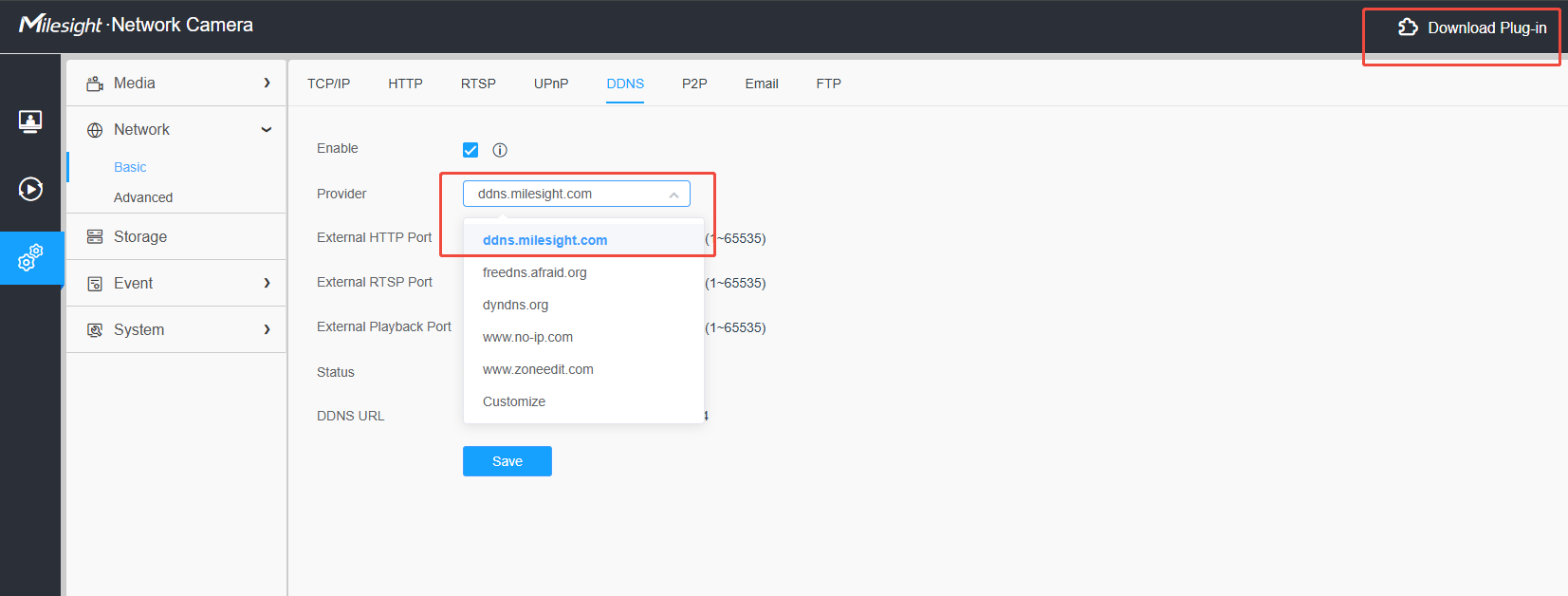This screenshot has width=1568, height=596.
Task: Click the info icon next to Enable
Action: (x=500, y=150)
